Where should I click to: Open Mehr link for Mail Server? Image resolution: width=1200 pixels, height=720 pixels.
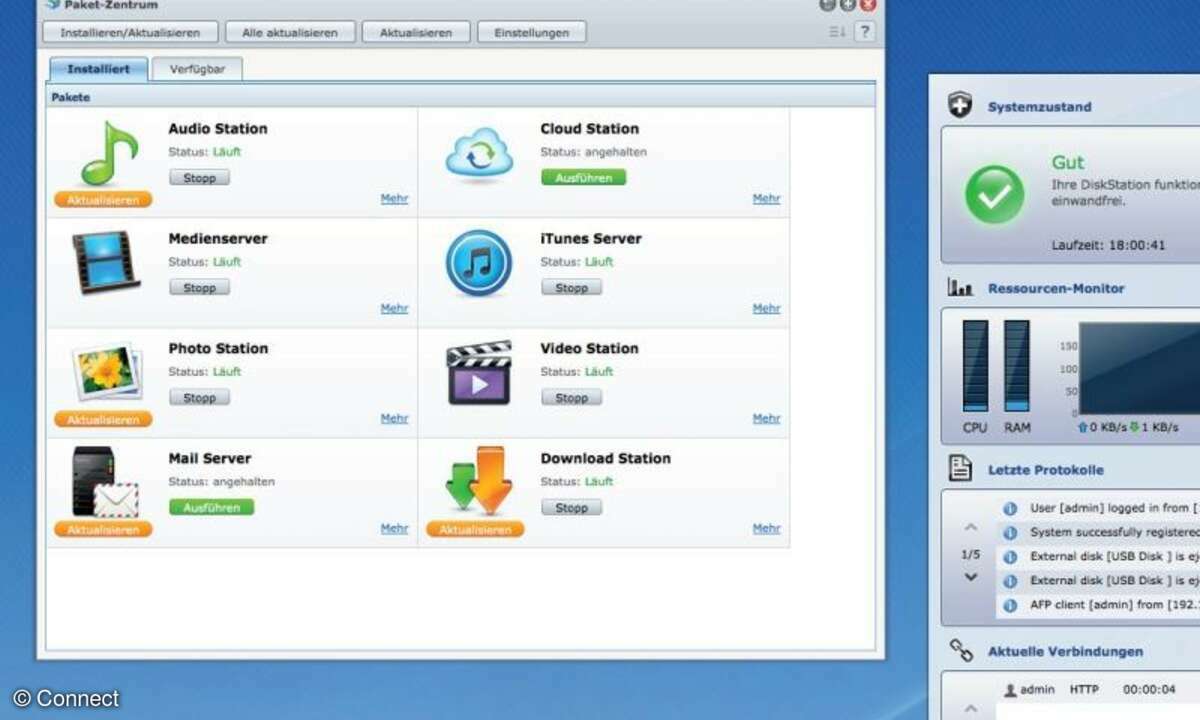click(x=394, y=529)
